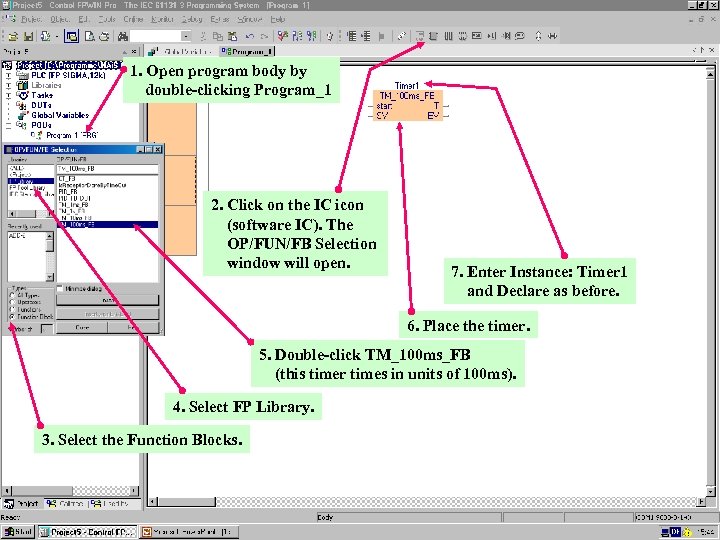This screenshot has width=720, height=540.
Task: Open the Object menu
Action: coord(60,19)
